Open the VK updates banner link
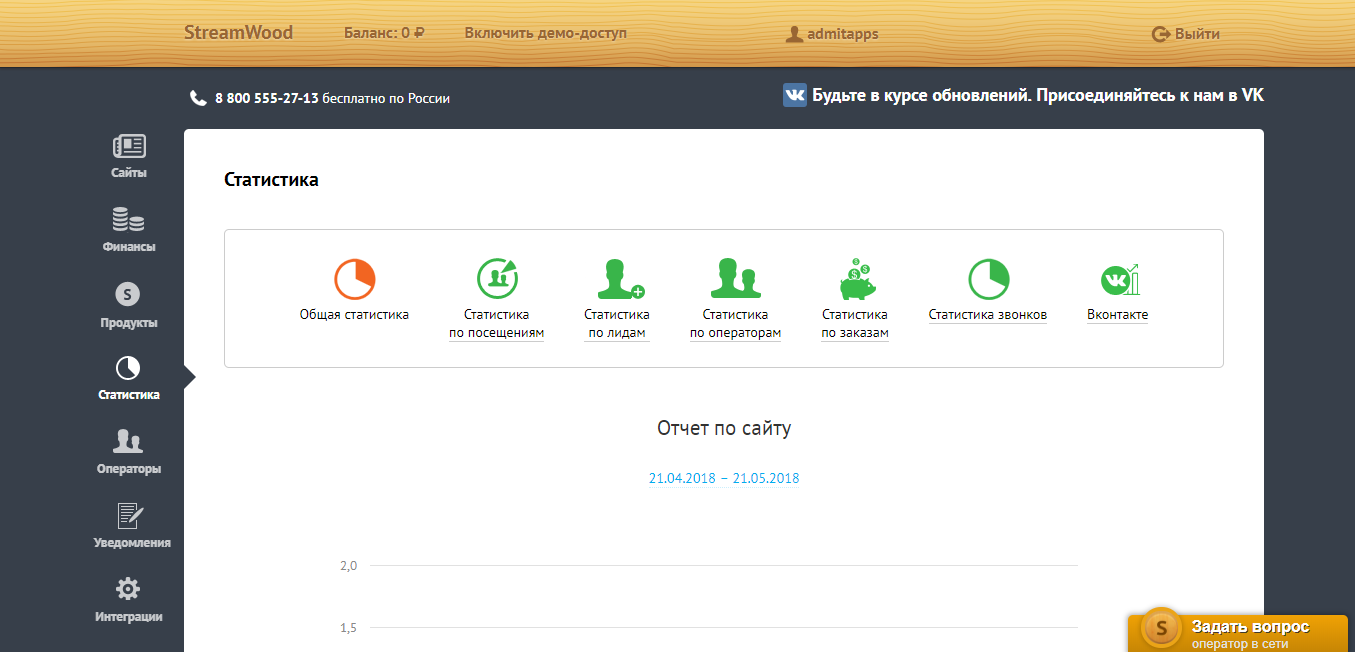The height and width of the screenshot is (652, 1355). [x=1023, y=96]
